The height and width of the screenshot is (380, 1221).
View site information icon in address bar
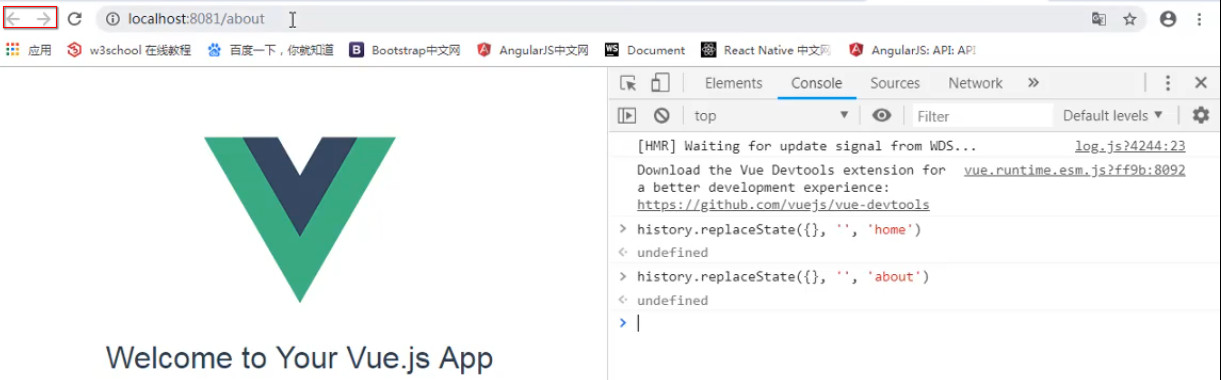click(x=113, y=19)
